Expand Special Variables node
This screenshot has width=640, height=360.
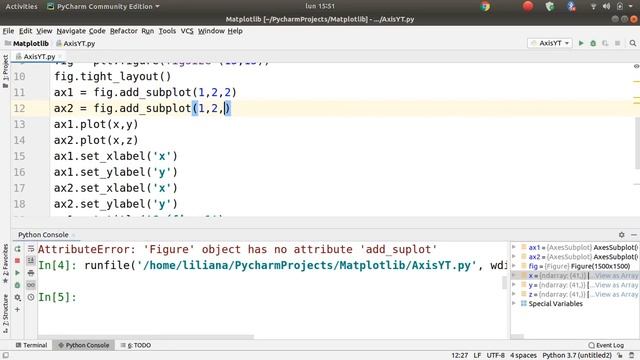pos(514,304)
